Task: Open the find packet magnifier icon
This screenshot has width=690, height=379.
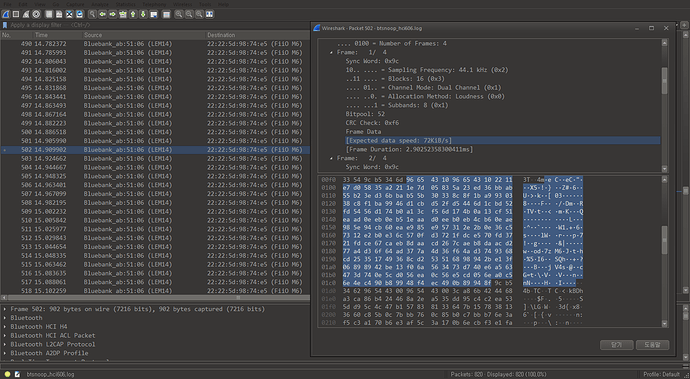Action: click(92, 14)
